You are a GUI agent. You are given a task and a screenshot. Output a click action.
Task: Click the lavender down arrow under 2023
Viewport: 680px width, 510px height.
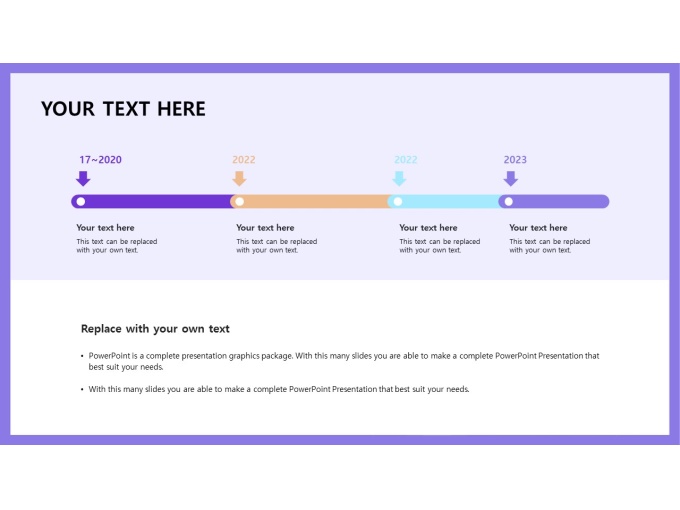click(510, 178)
